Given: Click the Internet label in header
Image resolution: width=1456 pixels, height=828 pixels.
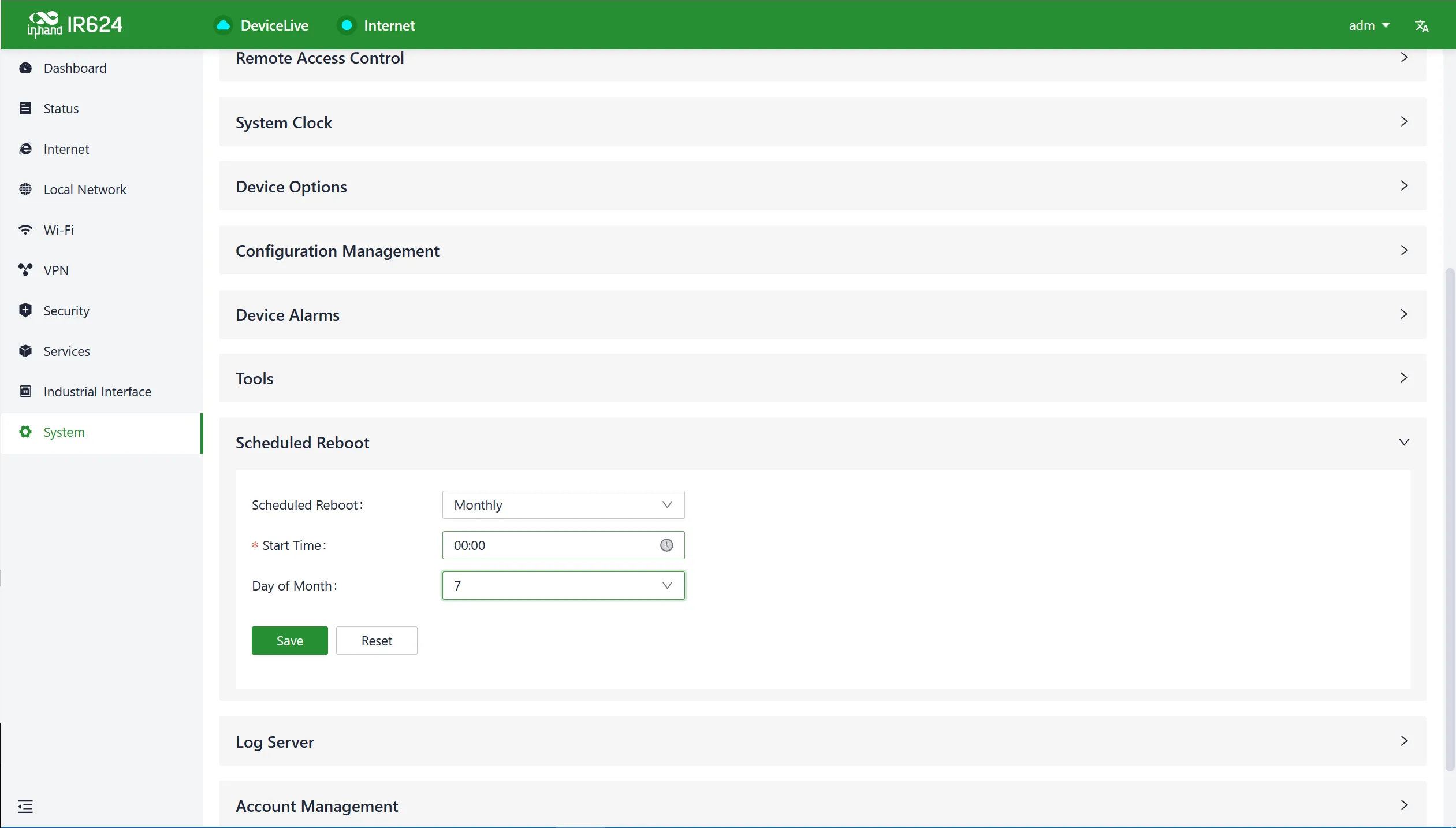Looking at the screenshot, I should click(389, 25).
